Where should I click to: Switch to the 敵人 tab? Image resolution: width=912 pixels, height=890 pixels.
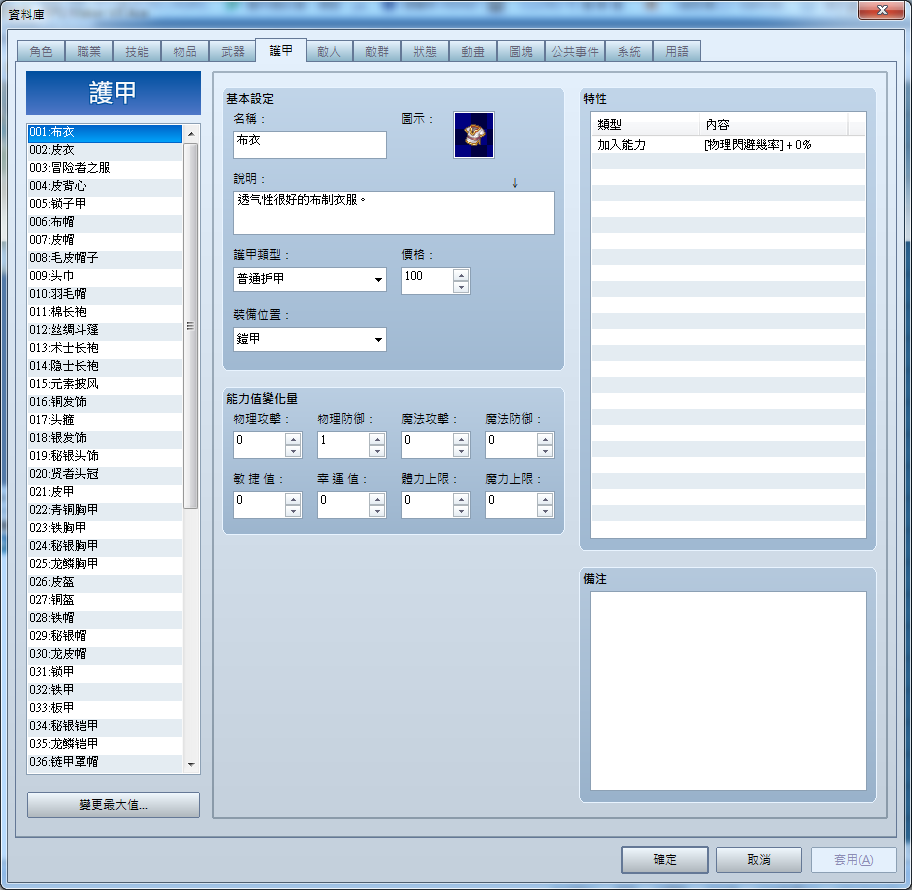329,51
